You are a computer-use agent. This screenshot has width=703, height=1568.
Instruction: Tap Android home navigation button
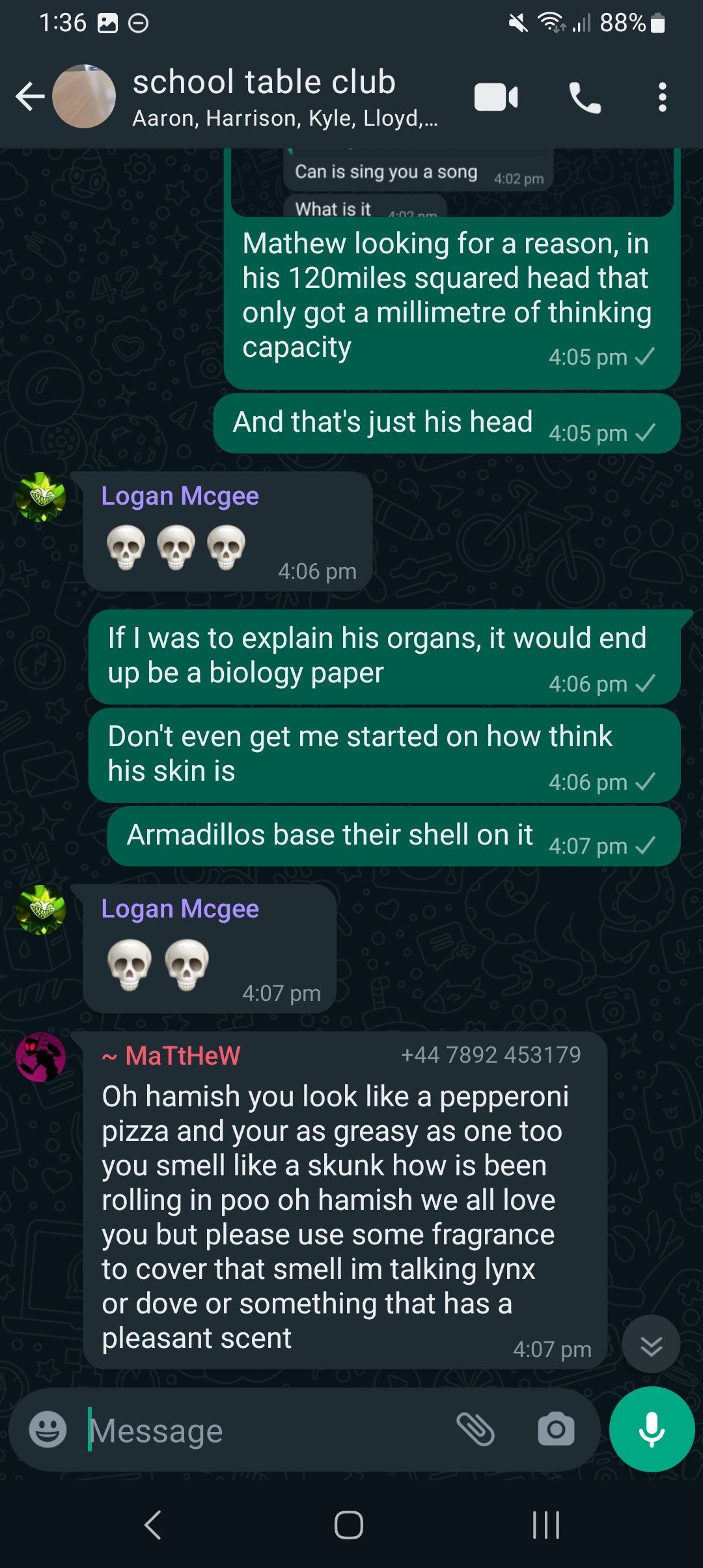pyautogui.click(x=349, y=1525)
